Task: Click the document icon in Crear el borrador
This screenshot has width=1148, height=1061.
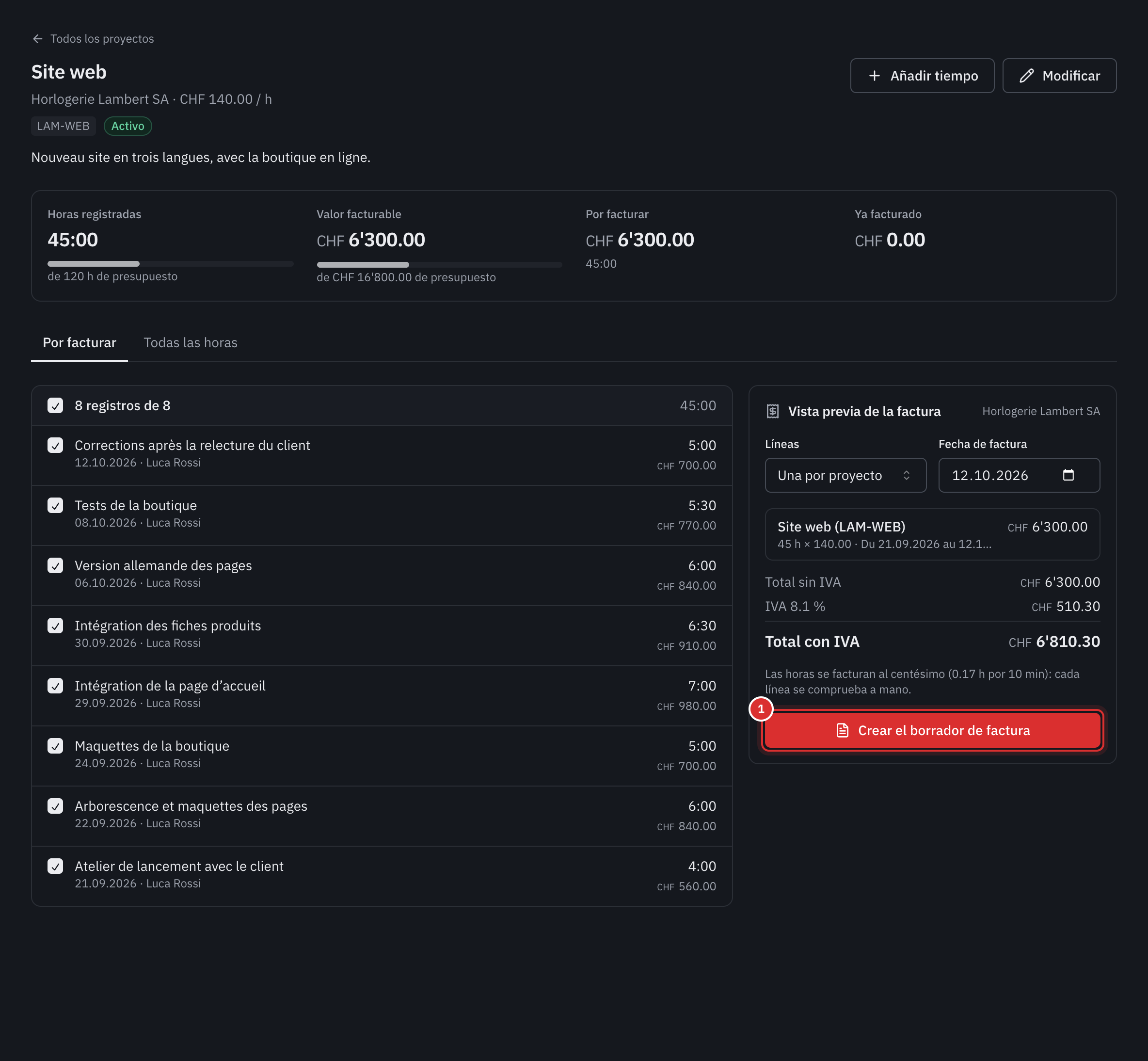Action: point(842,730)
